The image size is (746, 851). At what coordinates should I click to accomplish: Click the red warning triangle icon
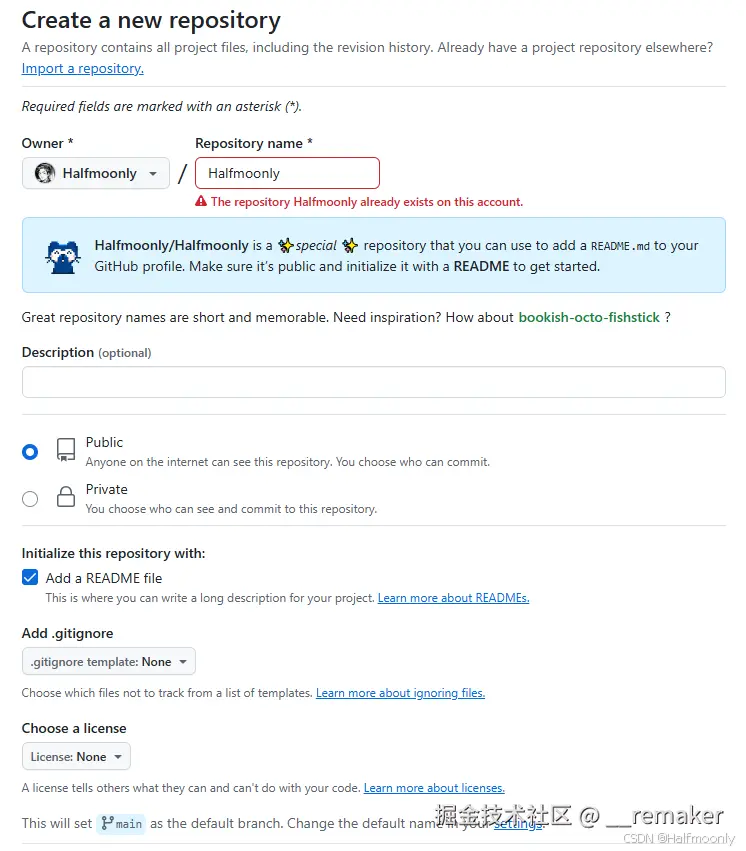click(x=201, y=202)
